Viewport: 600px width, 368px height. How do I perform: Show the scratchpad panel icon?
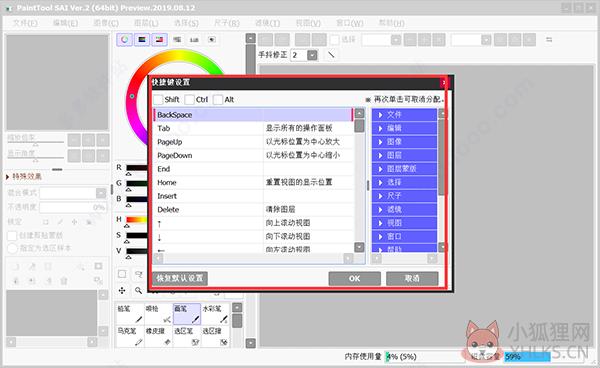[212, 39]
